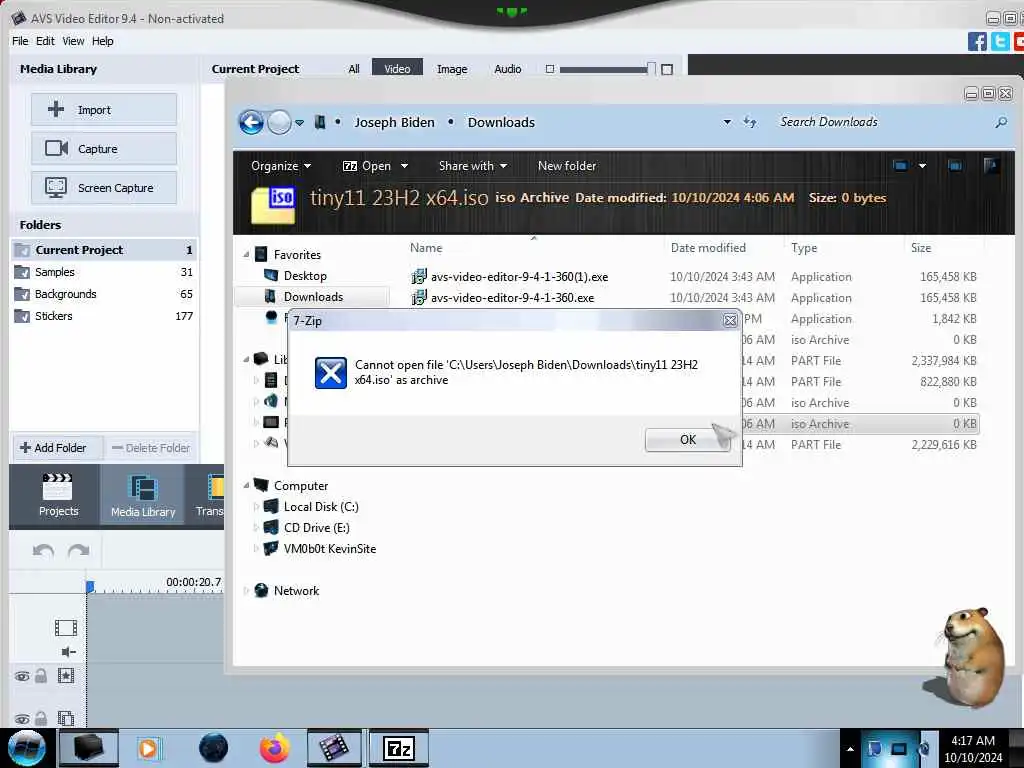Go back in the Explorer window
Viewport: 1024px width, 768px height.
(x=251, y=122)
